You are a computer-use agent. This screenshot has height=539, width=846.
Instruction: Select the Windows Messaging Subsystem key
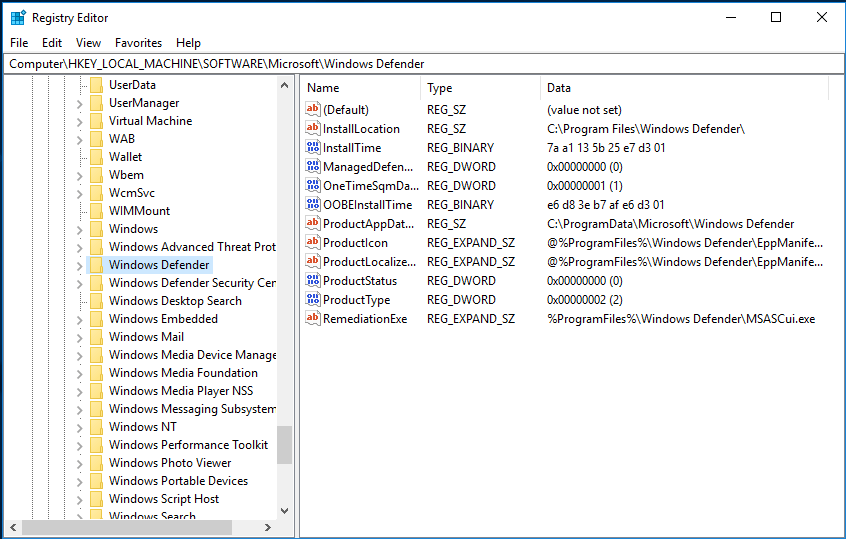pyautogui.click(x=192, y=408)
